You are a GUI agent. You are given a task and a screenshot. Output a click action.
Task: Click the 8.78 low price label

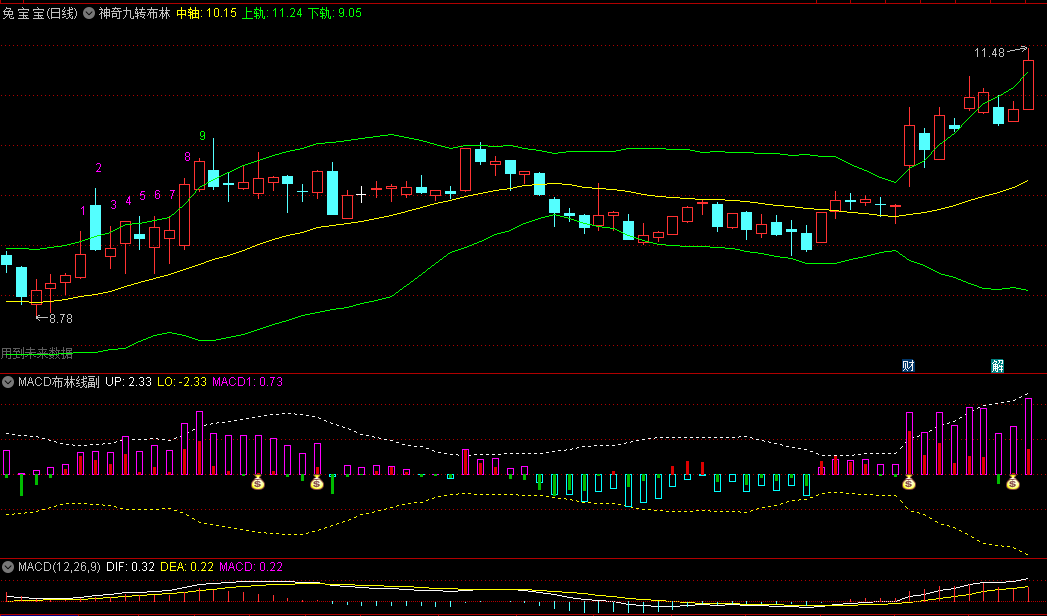61,319
